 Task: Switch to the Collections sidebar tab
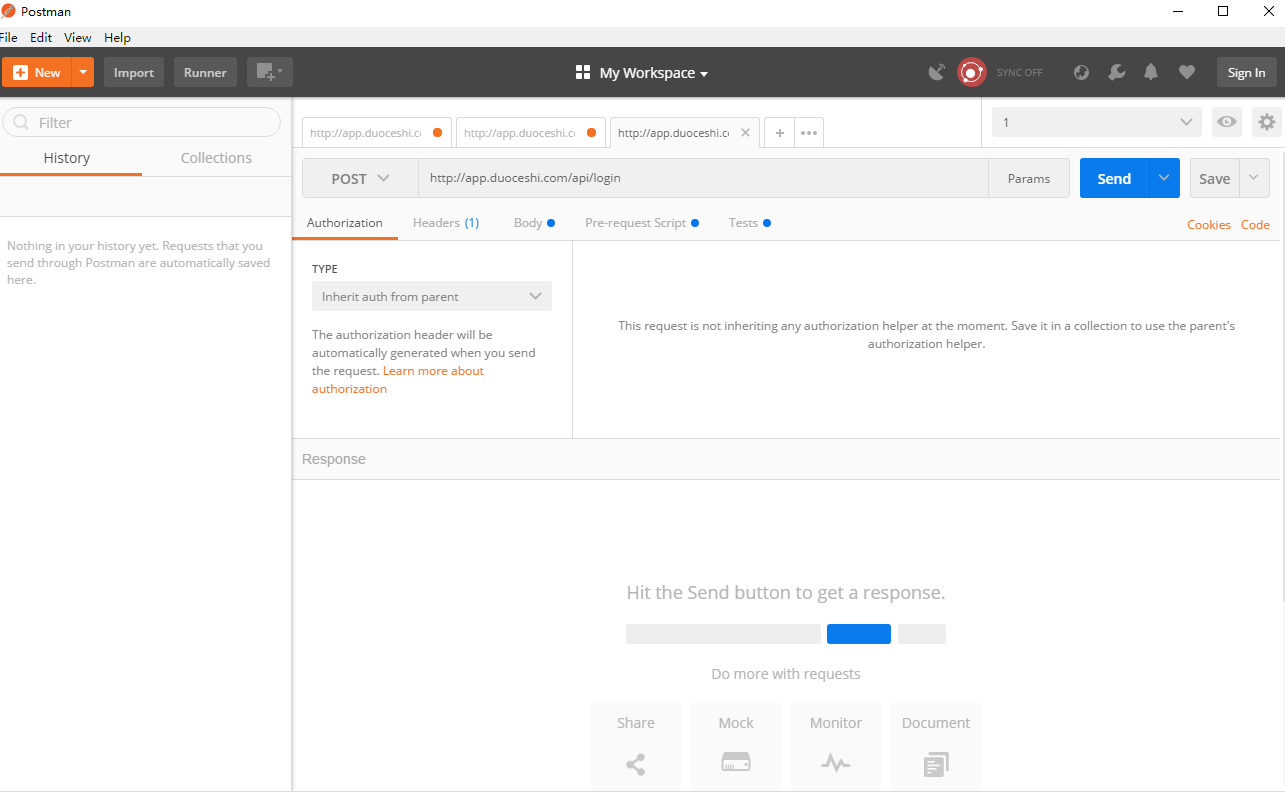[x=216, y=158]
